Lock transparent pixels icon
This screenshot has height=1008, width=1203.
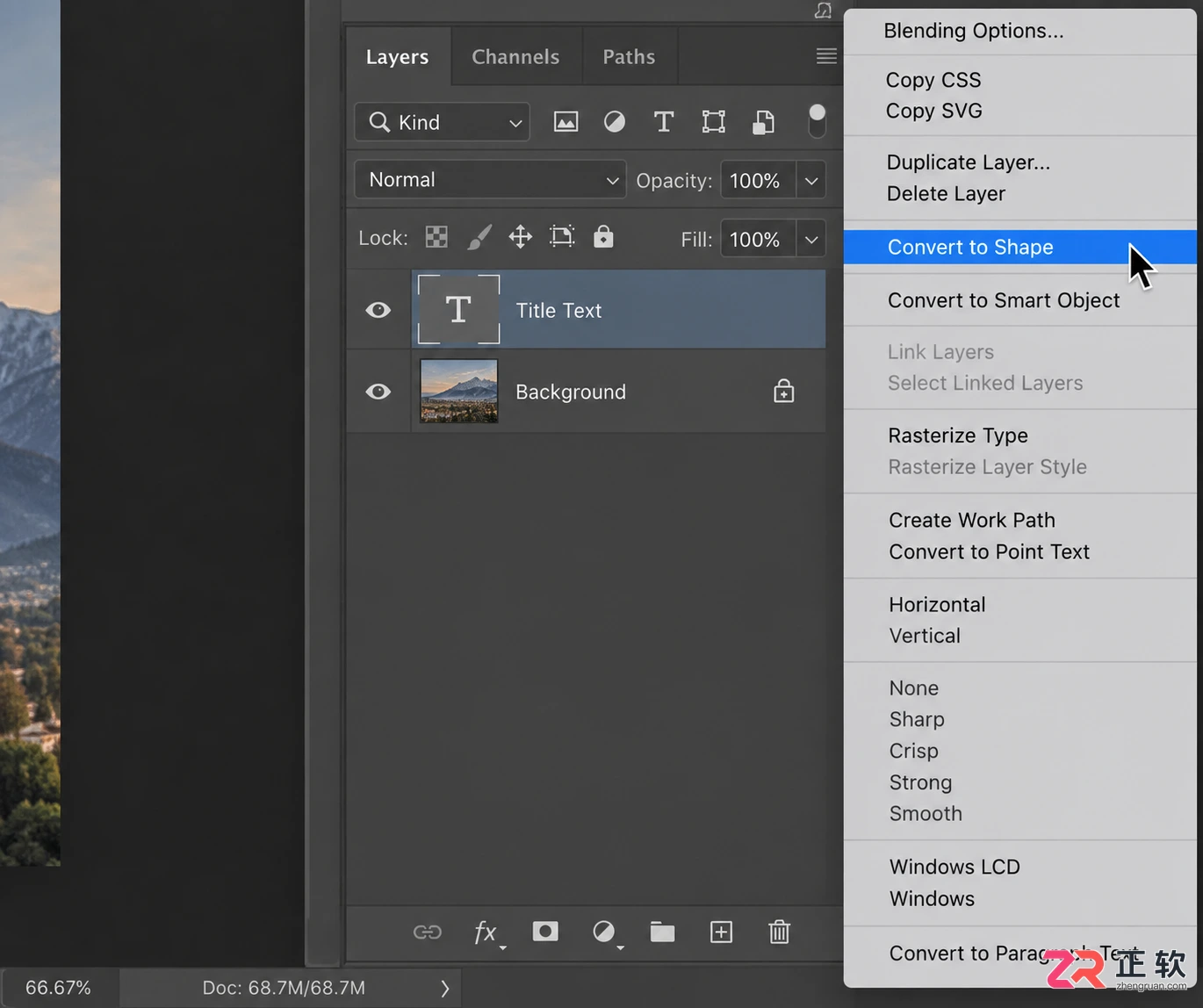[436, 237]
